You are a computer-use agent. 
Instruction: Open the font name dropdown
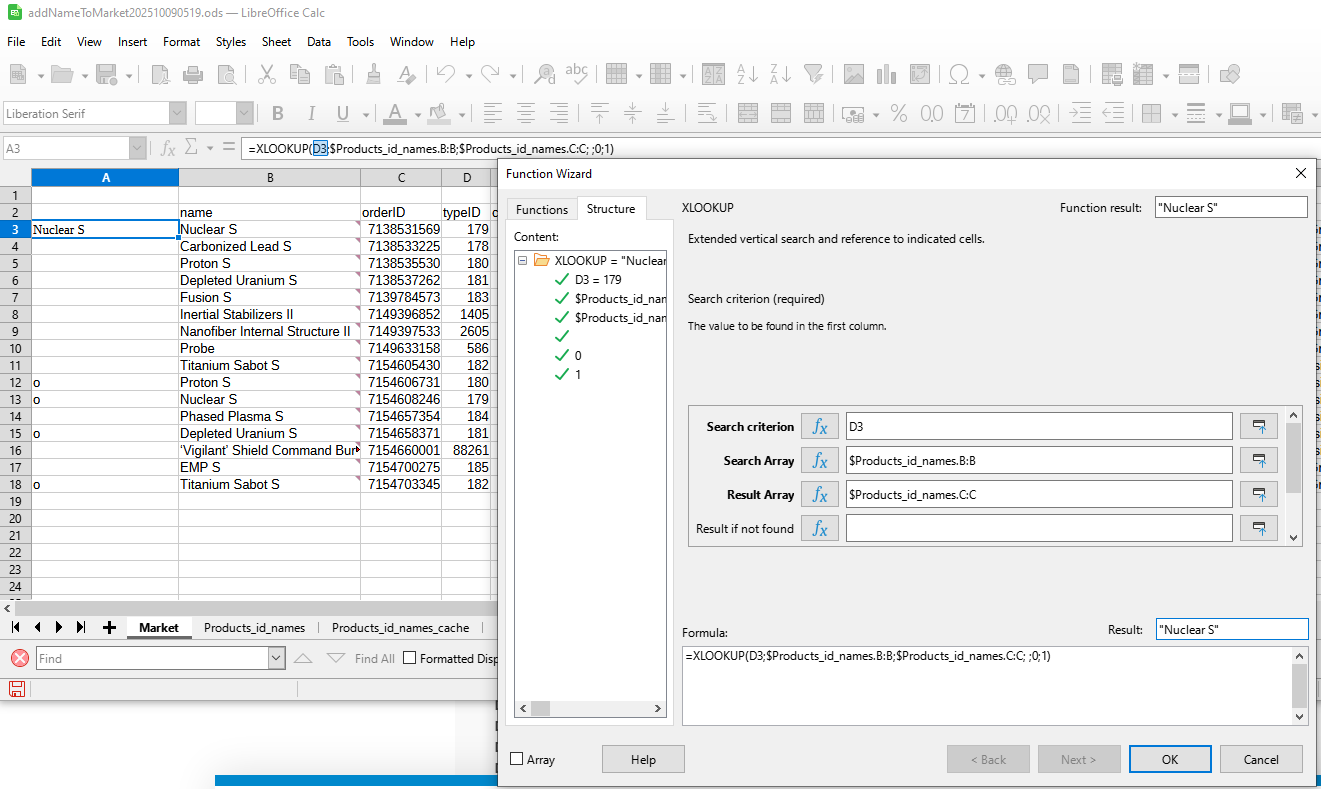click(x=177, y=114)
